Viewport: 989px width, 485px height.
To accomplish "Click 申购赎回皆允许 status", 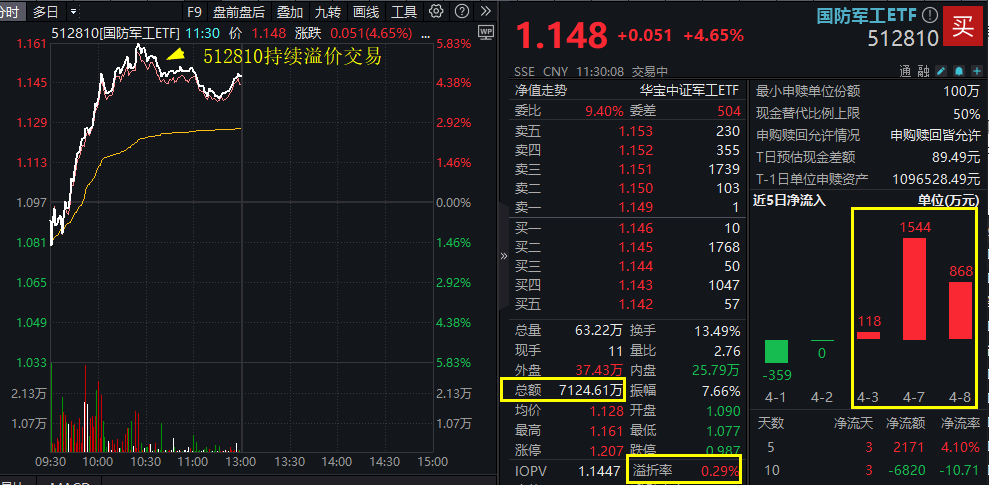I will [935, 135].
